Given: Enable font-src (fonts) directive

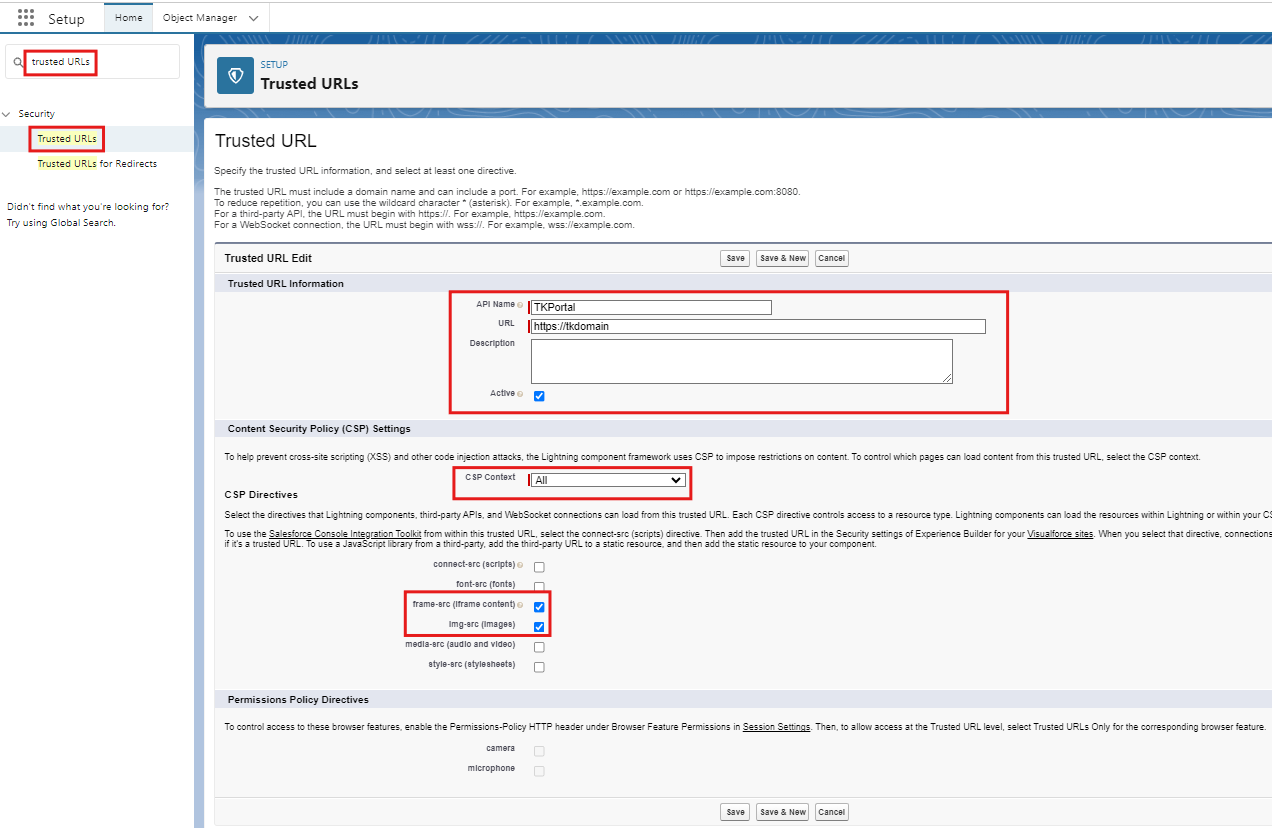Looking at the screenshot, I should [x=539, y=587].
